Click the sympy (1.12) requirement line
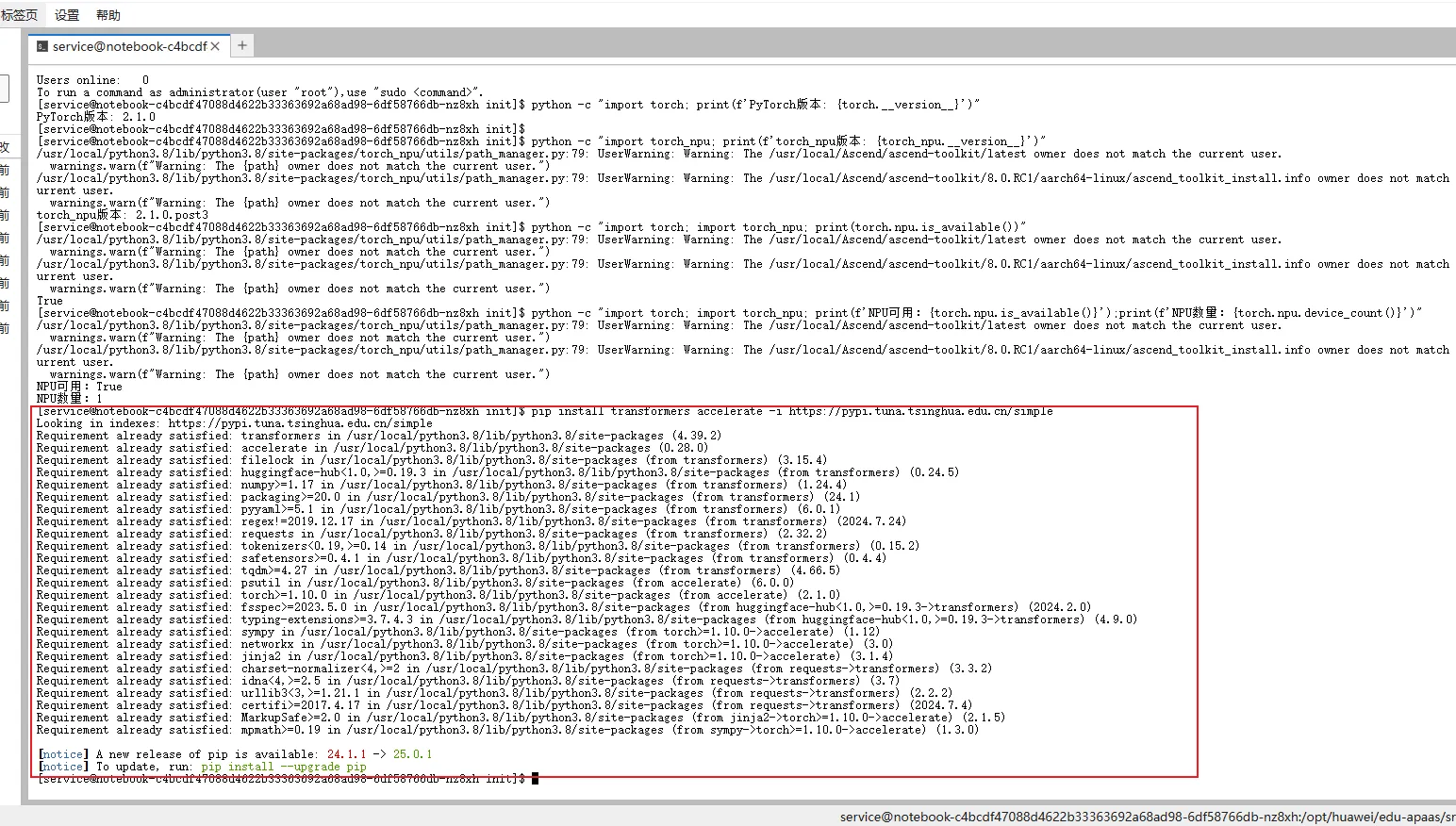1456x826 pixels. click(x=458, y=632)
